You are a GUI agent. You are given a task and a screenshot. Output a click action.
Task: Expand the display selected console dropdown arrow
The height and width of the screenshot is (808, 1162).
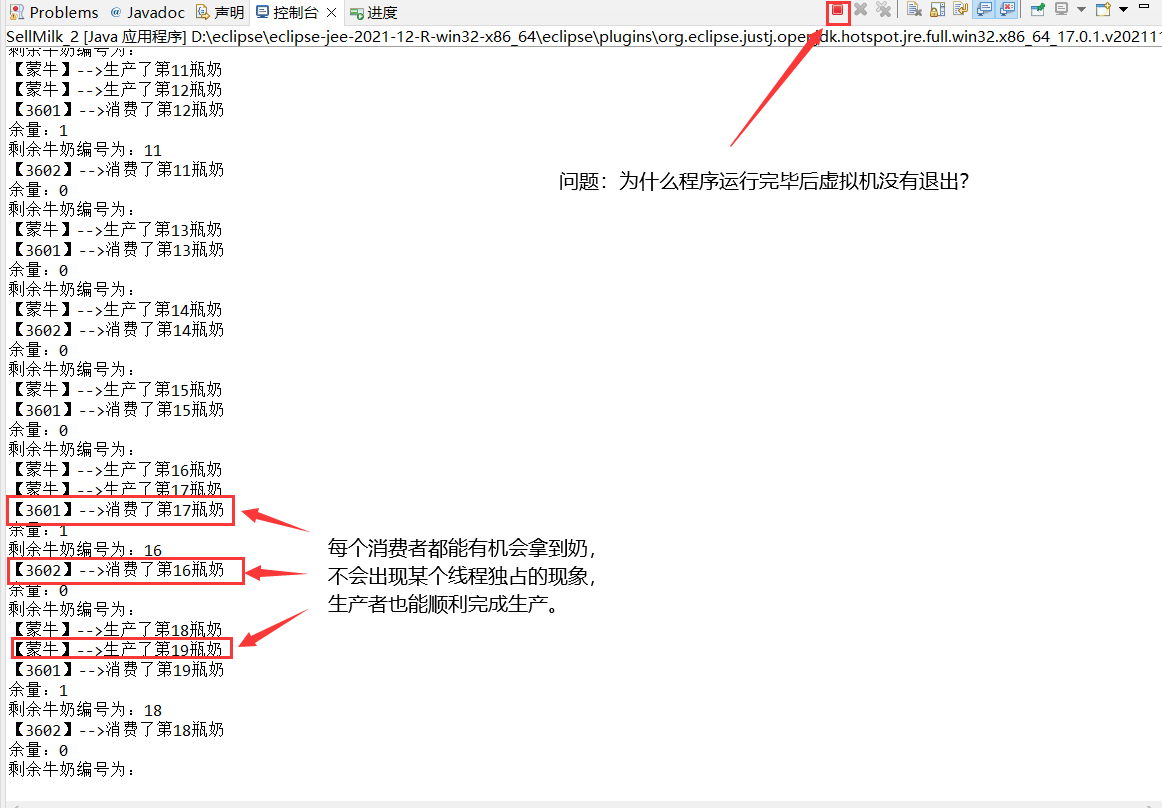pos(1081,10)
